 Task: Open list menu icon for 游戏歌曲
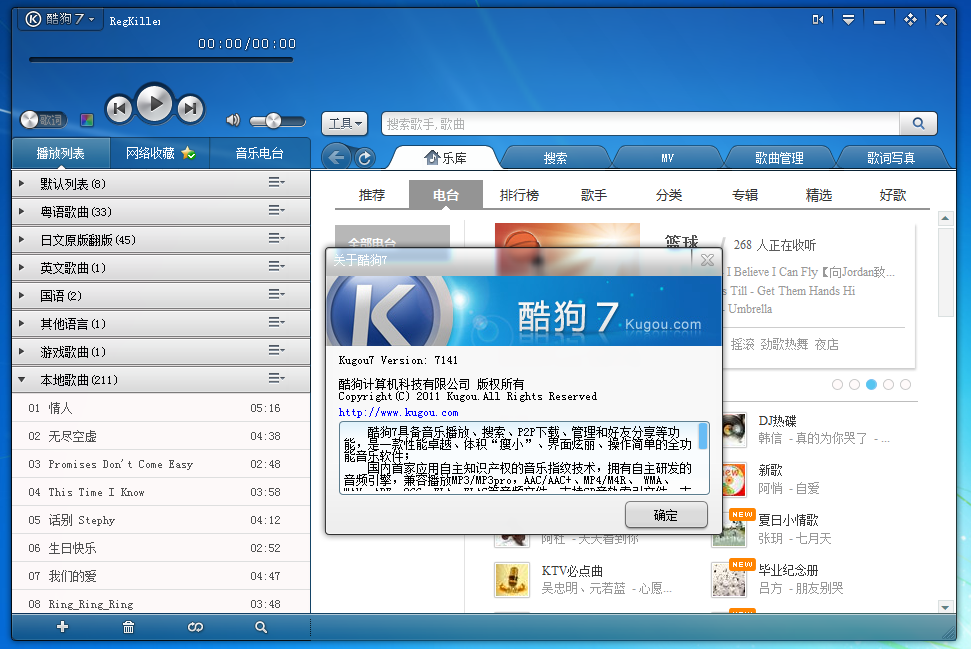(x=276, y=351)
